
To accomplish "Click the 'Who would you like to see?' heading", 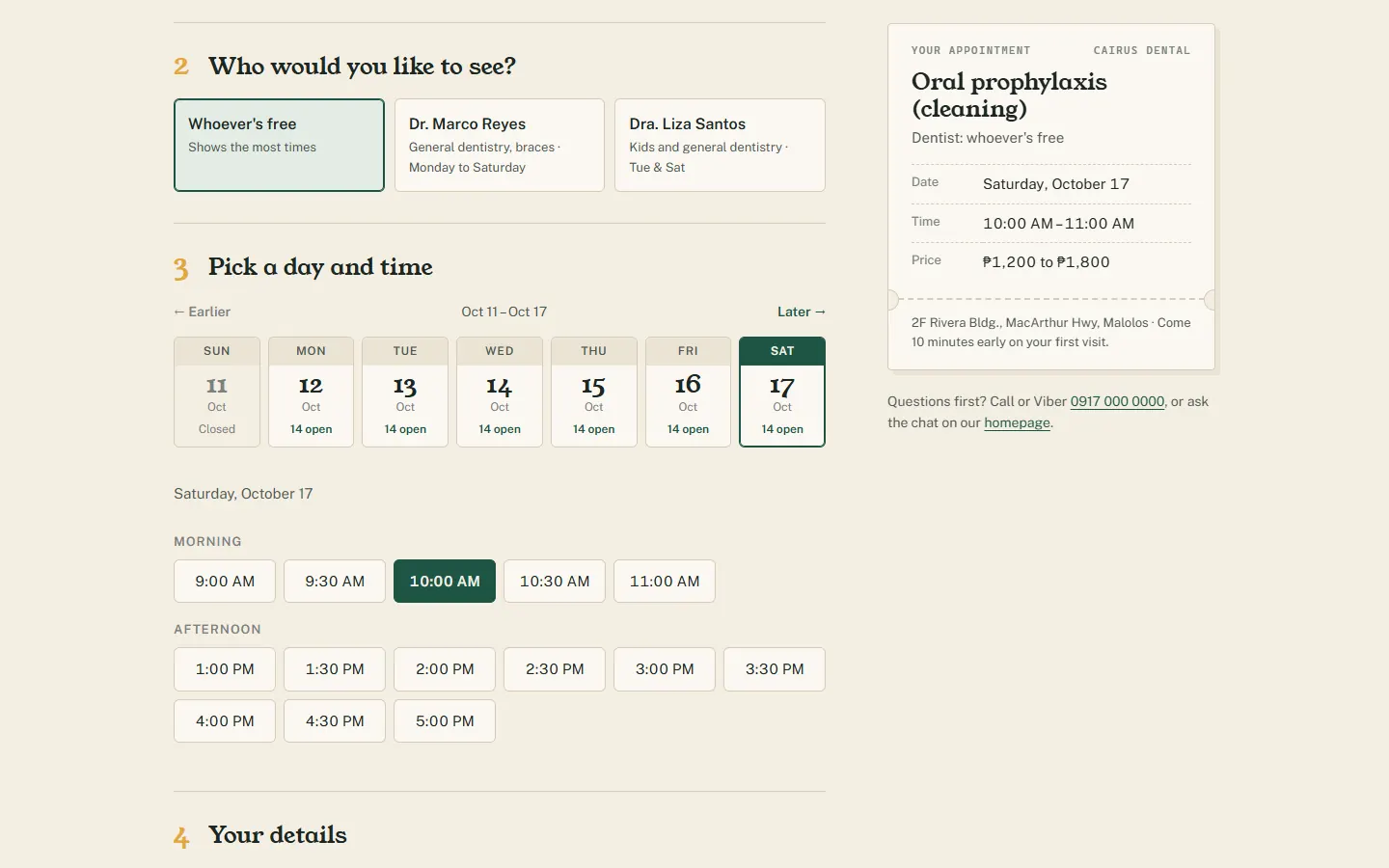I will (x=362, y=67).
